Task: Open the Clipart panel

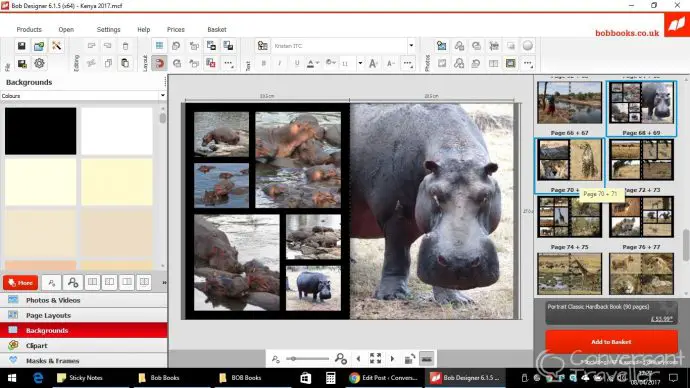Action: tap(84, 345)
